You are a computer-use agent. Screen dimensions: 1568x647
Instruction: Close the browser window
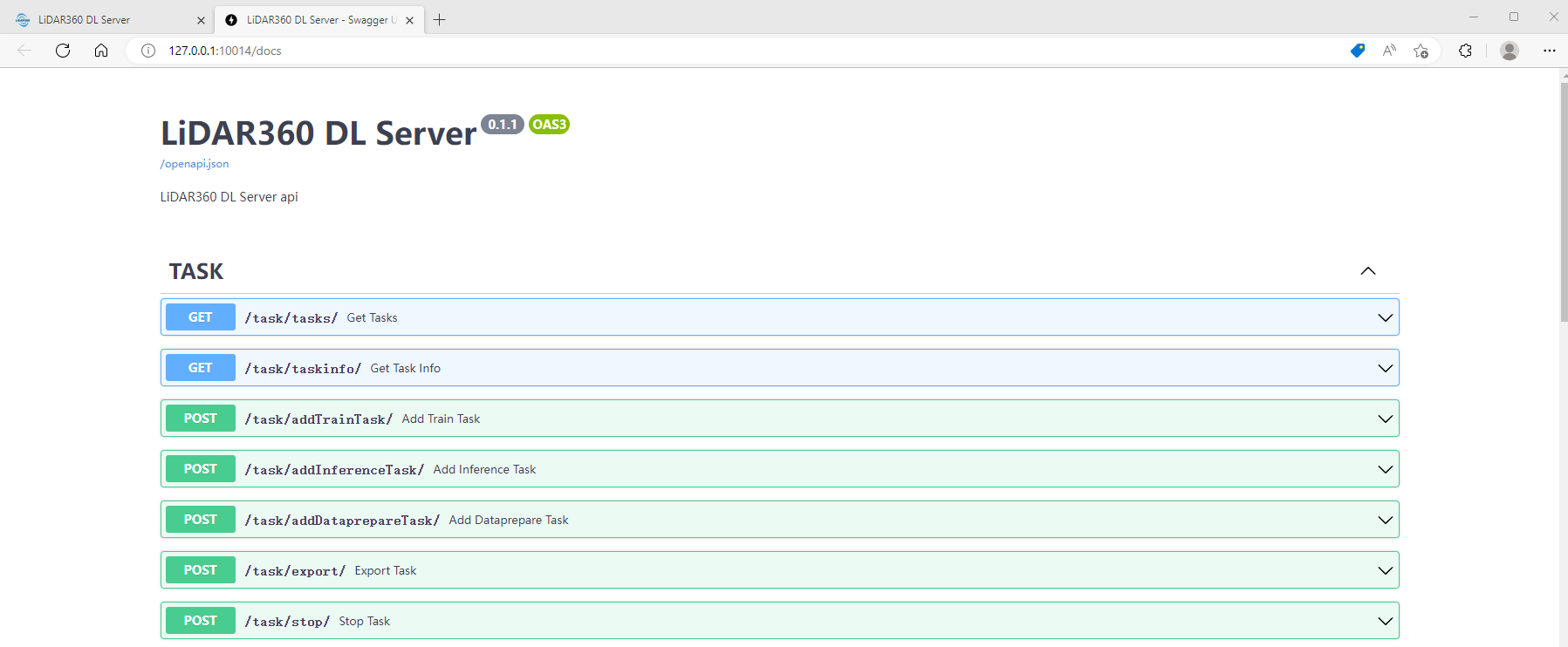point(1553,17)
